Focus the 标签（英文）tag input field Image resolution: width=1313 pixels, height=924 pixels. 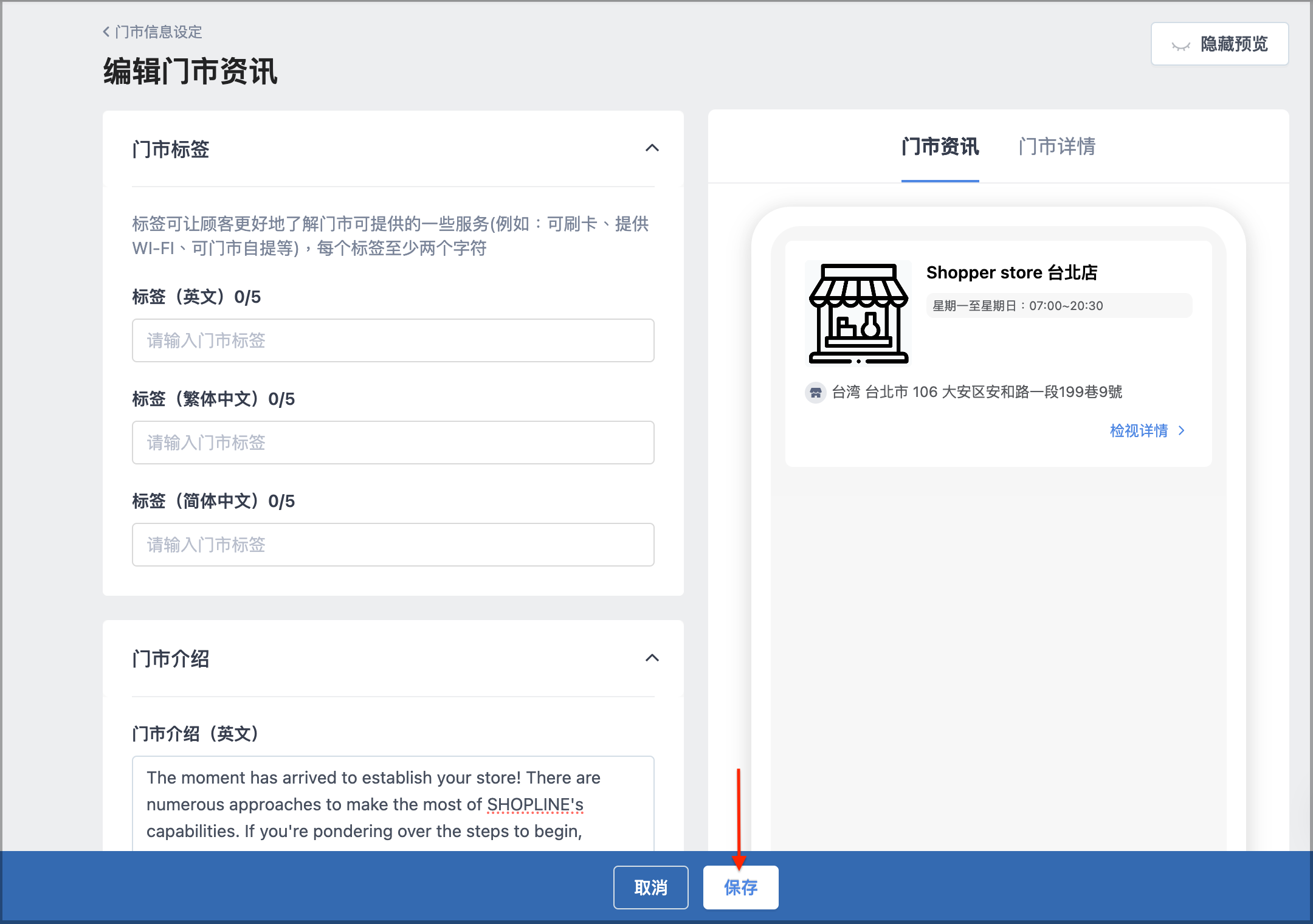pyautogui.click(x=393, y=340)
